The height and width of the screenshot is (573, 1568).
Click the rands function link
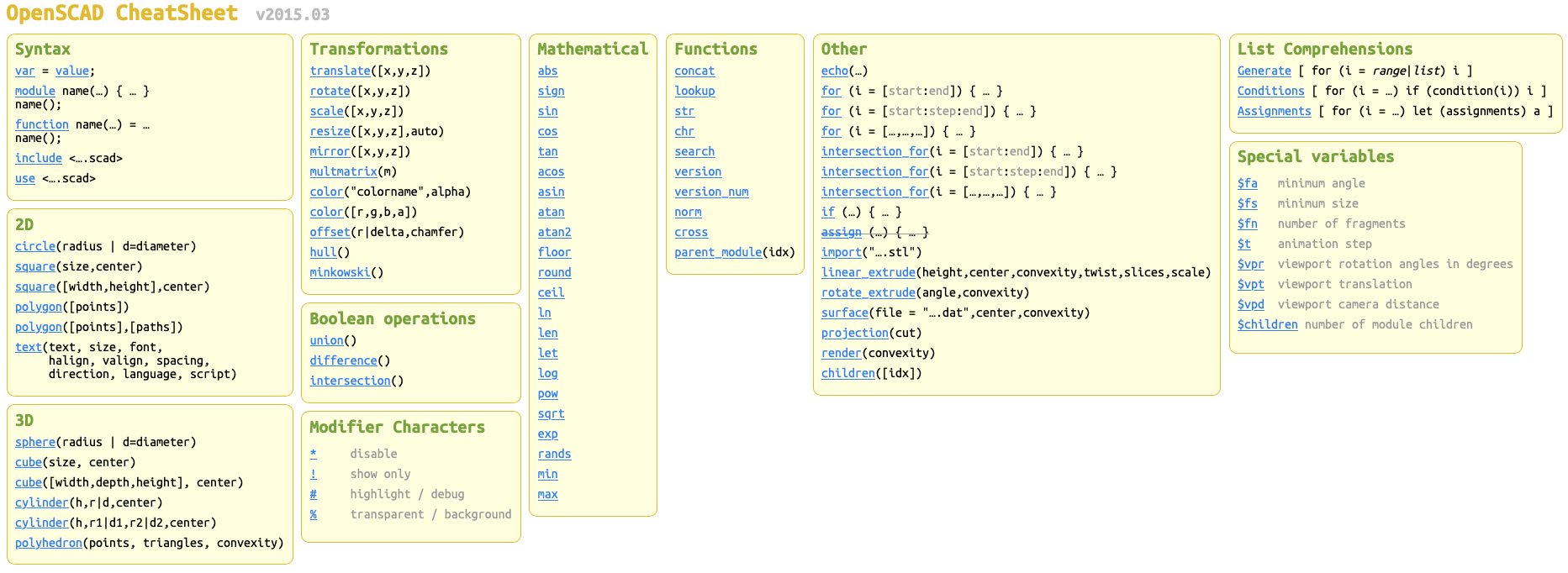point(554,455)
